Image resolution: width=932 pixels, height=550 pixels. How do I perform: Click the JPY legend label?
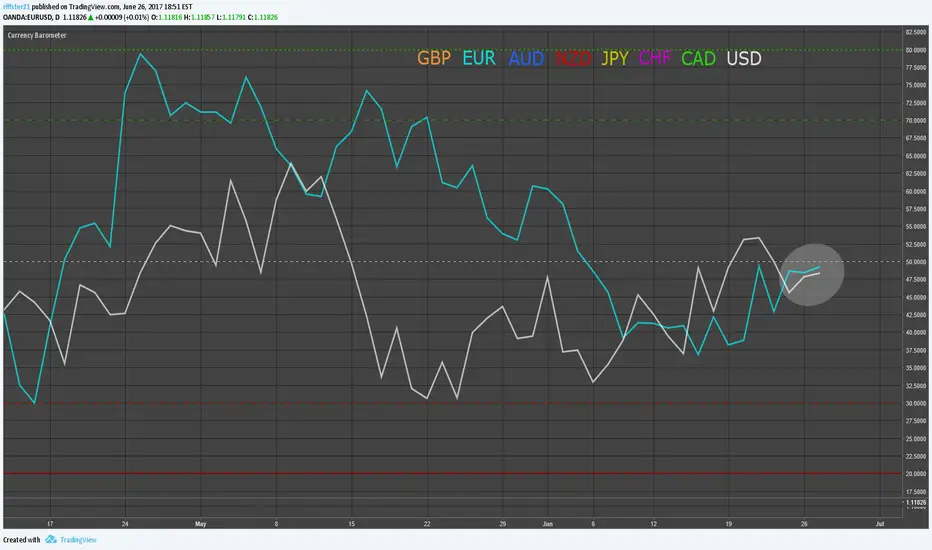pyautogui.click(x=615, y=58)
